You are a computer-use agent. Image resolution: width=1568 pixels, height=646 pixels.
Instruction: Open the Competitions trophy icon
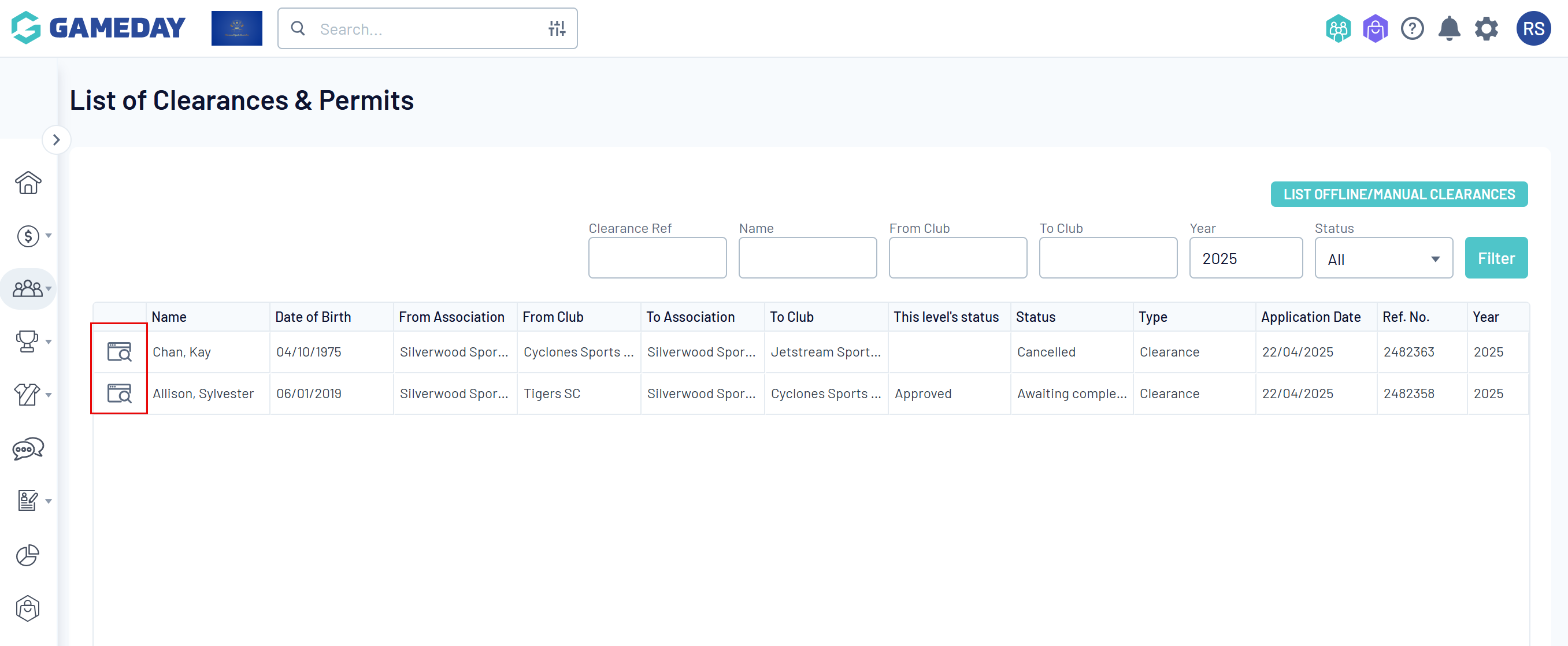pos(27,341)
